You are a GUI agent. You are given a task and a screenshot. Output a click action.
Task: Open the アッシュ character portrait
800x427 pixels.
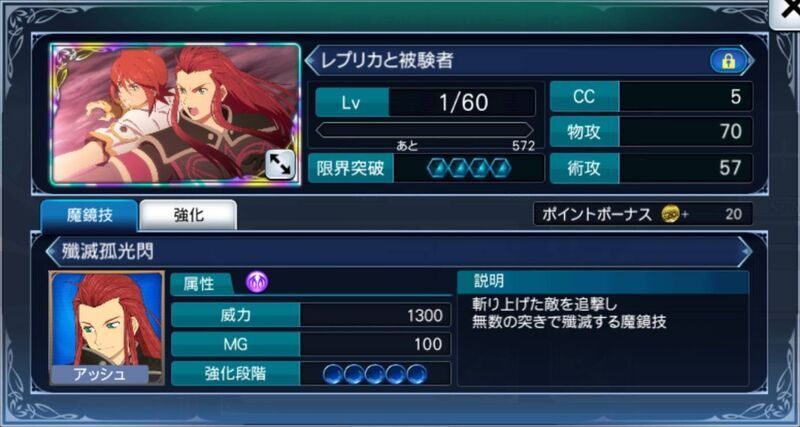107,328
